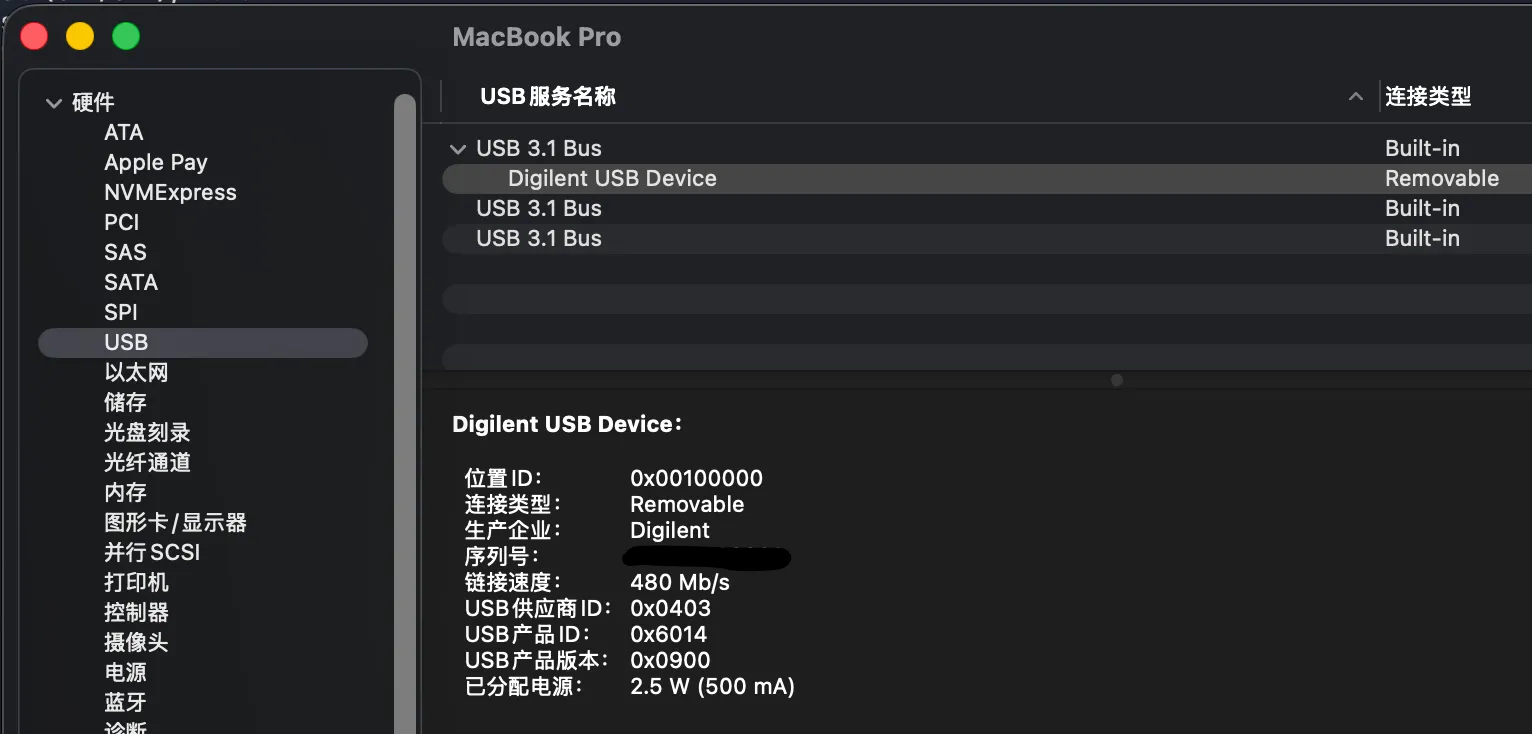This screenshot has height=734, width=1532.
Task: Open 以太网 in the sidebar
Action: [136, 373]
